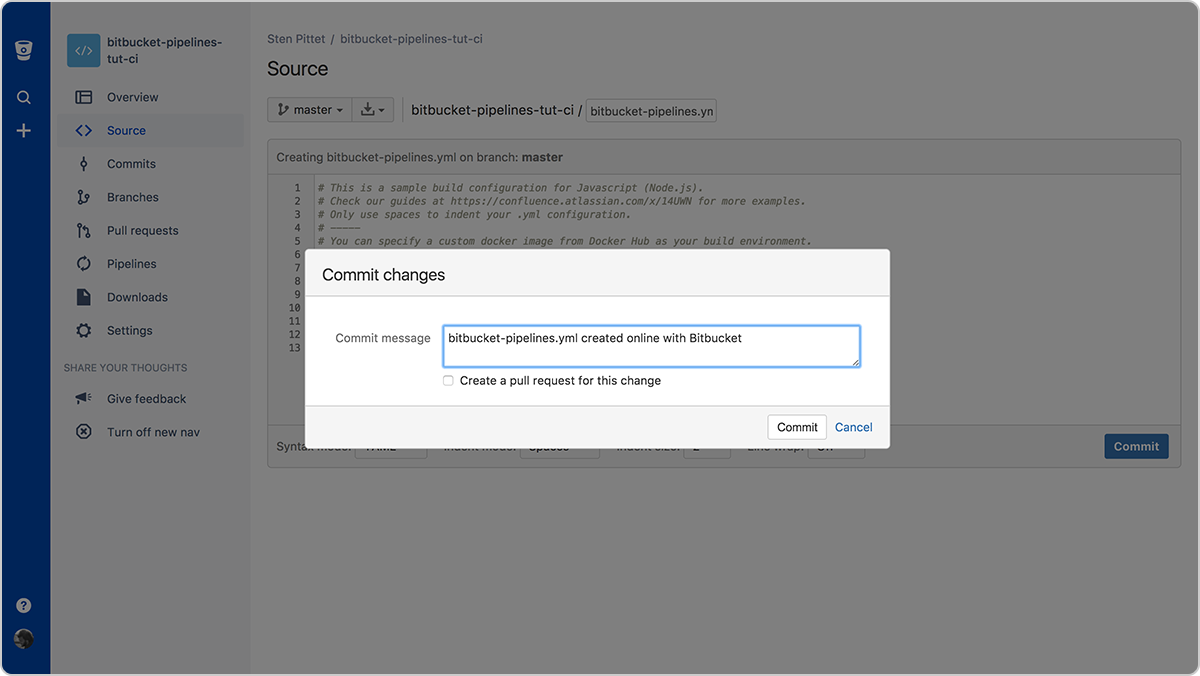Open Downloads using its document icon

(x=83, y=297)
